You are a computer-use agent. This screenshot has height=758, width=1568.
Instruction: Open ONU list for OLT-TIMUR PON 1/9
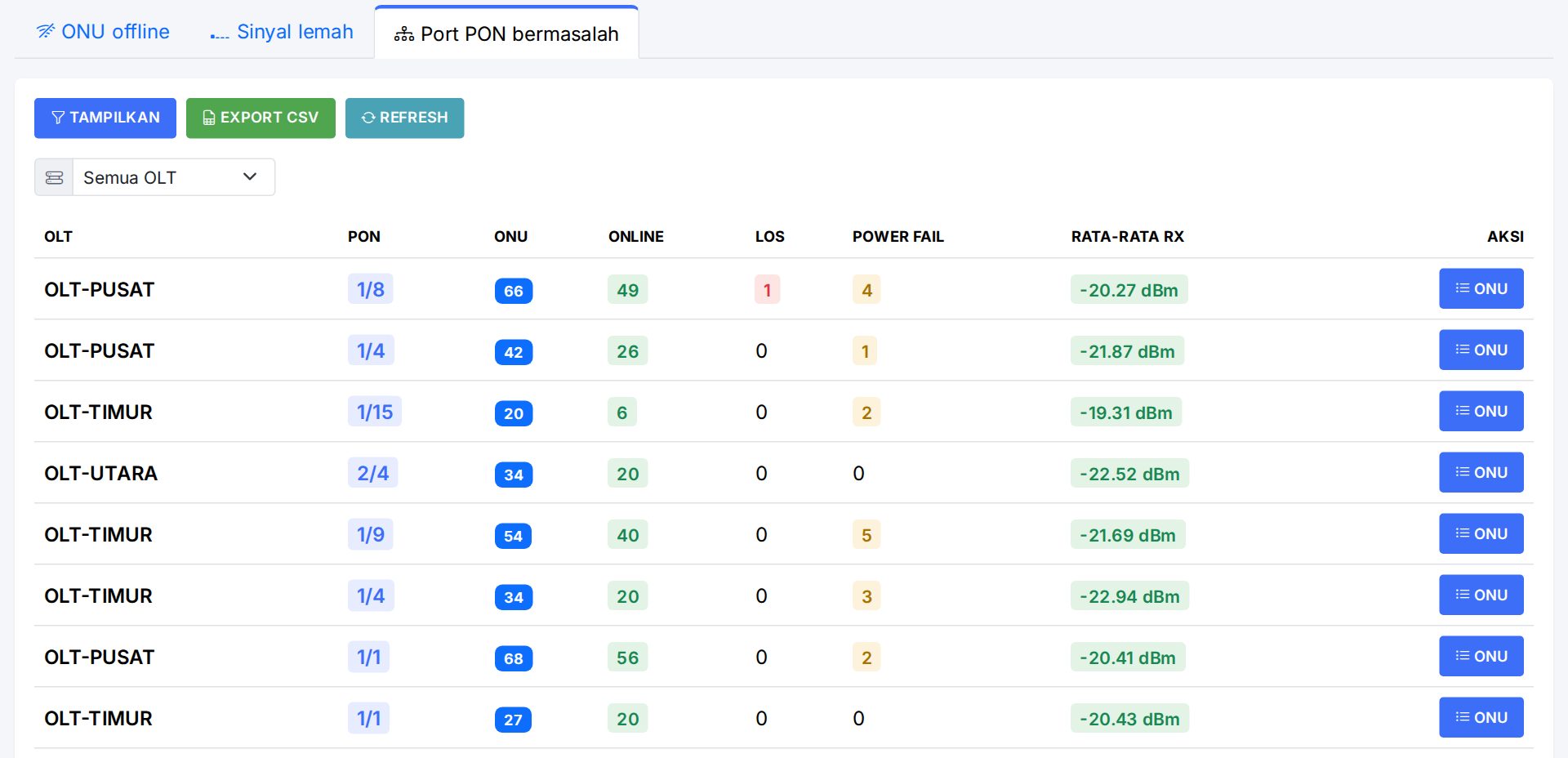[x=1481, y=533]
